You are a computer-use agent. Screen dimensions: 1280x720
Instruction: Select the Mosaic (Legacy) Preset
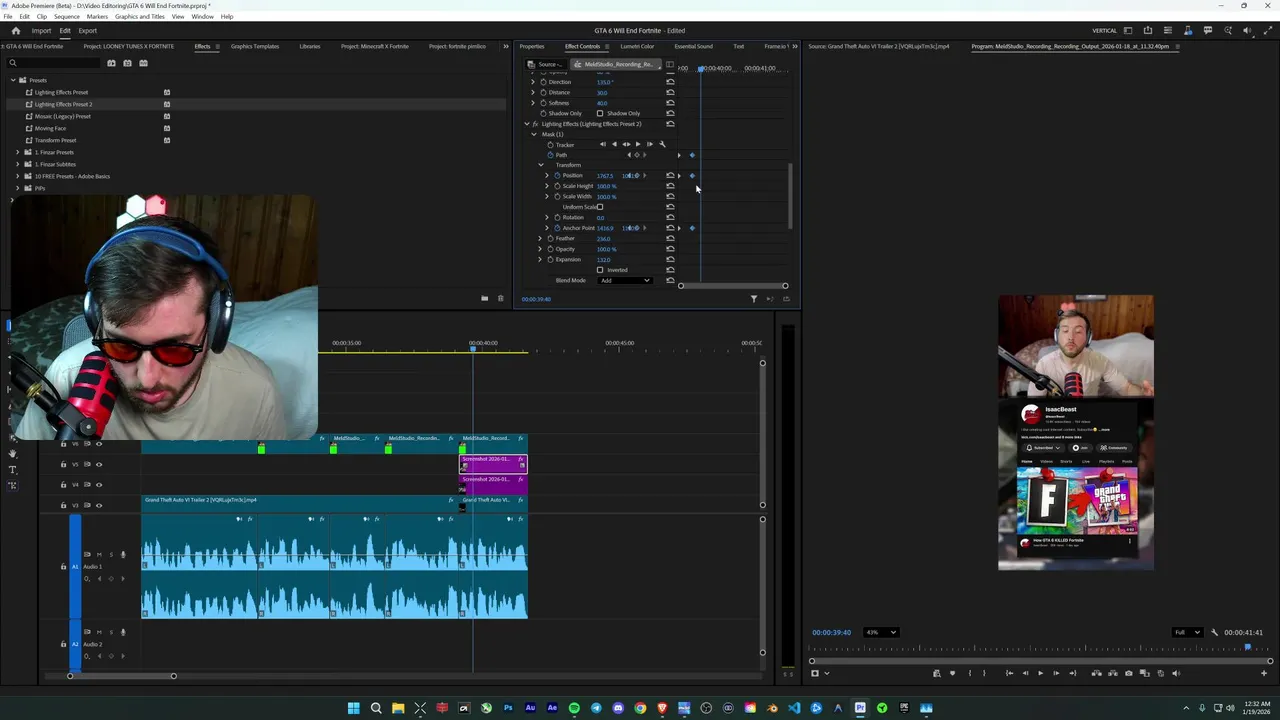point(62,116)
